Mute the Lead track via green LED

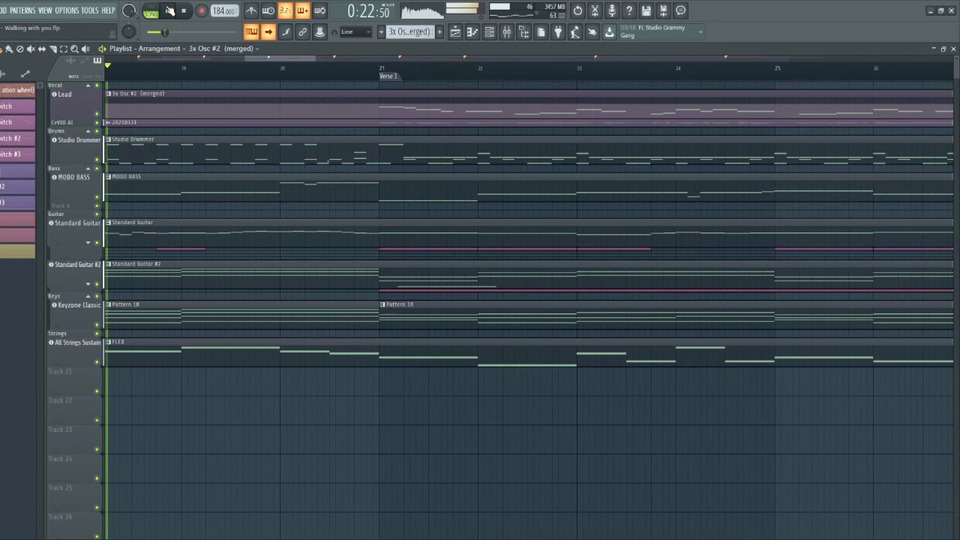click(97, 114)
